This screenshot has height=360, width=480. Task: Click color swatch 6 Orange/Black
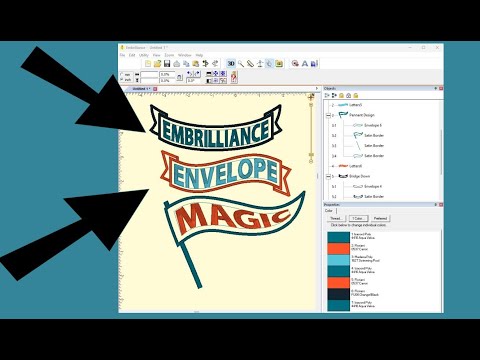(339, 294)
